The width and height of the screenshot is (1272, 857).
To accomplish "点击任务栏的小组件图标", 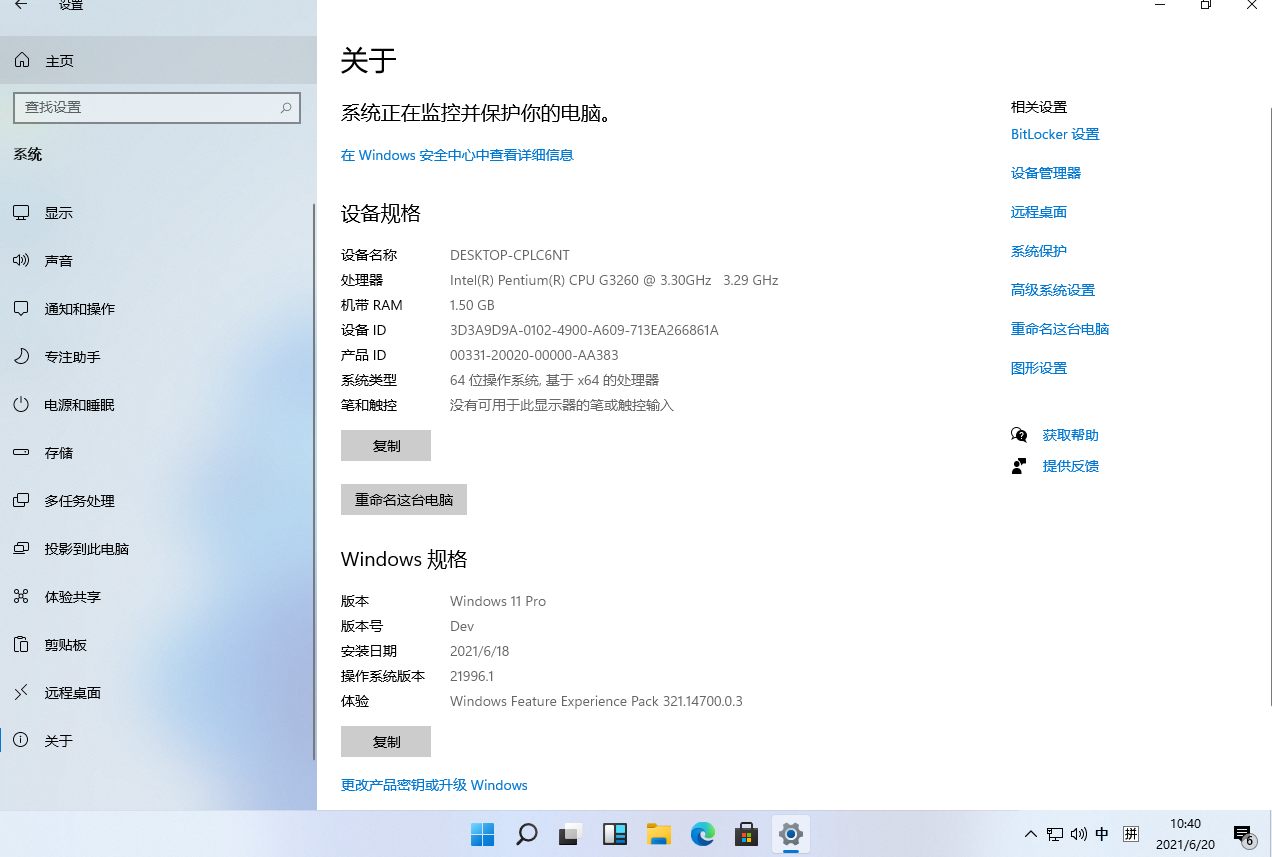I will tap(614, 833).
